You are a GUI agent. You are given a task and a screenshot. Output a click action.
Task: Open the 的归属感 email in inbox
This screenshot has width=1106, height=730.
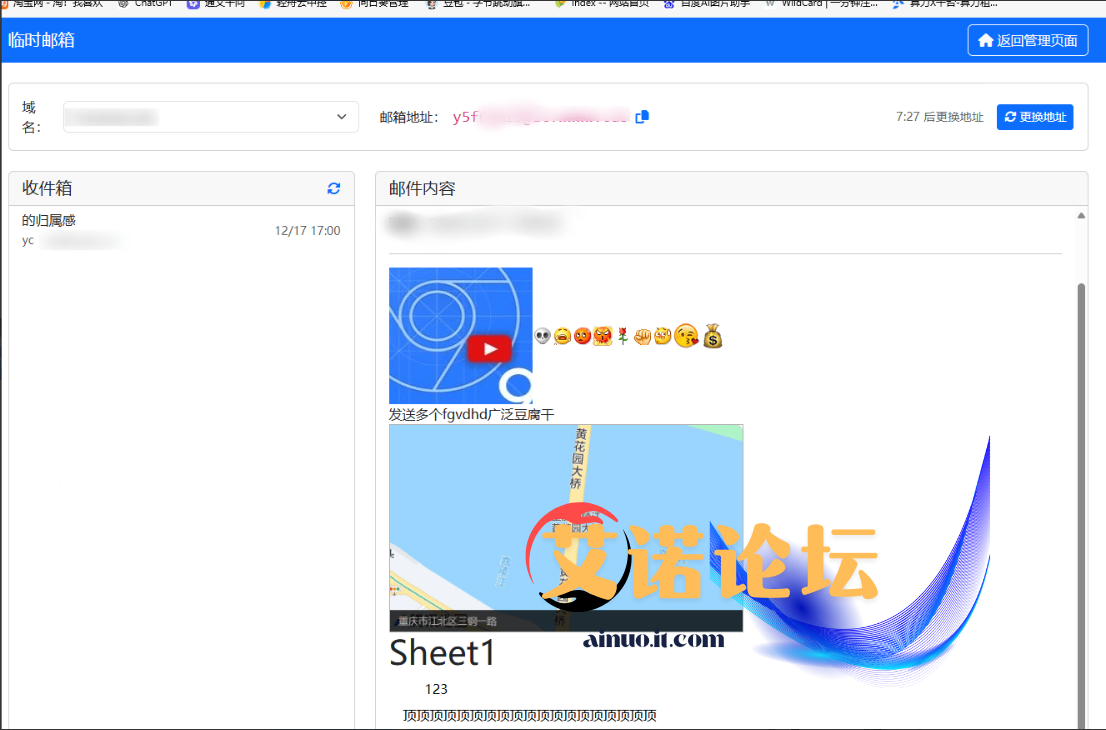click(x=180, y=230)
